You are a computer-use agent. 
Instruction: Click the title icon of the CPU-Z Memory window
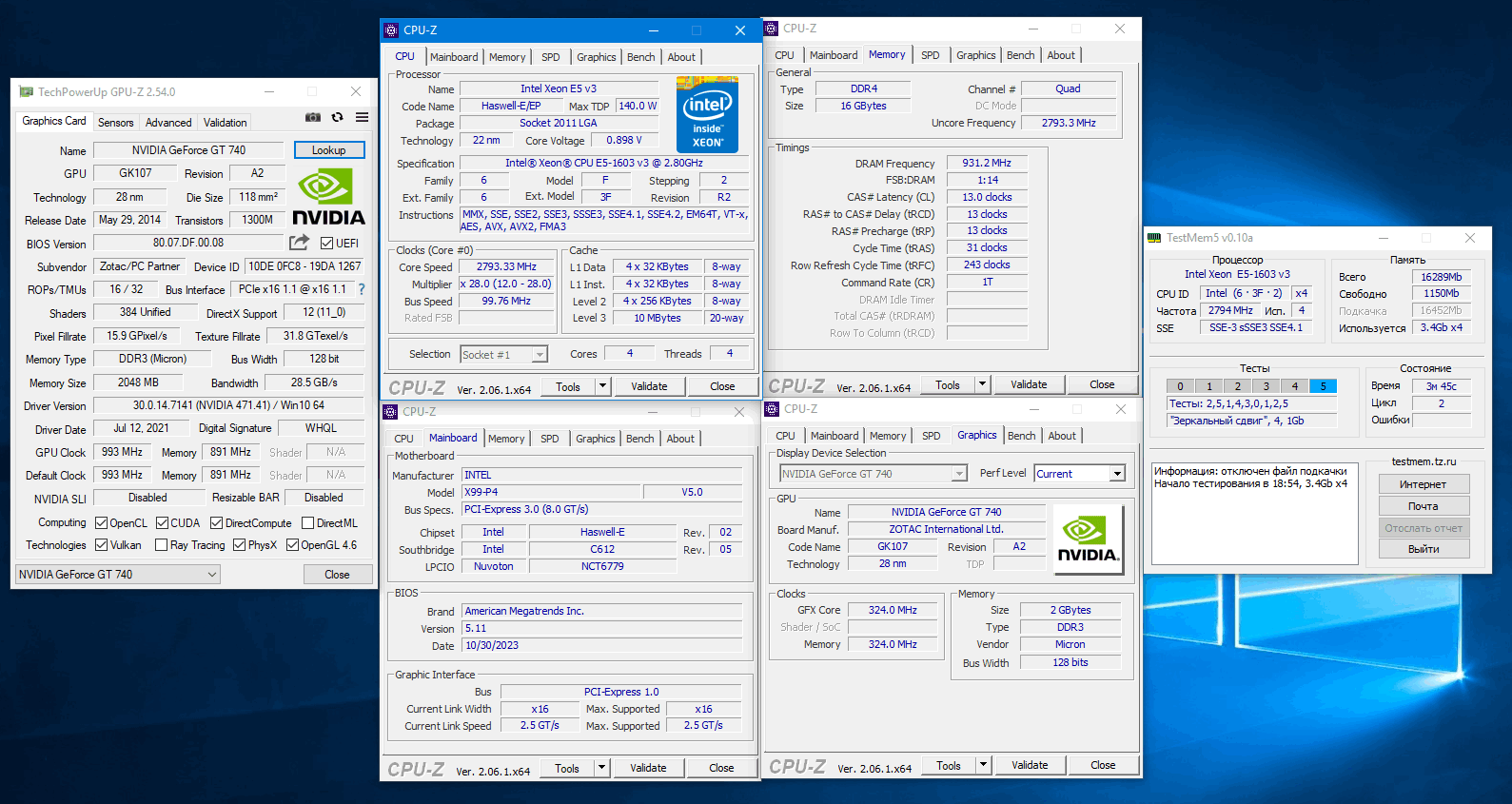point(771,29)
